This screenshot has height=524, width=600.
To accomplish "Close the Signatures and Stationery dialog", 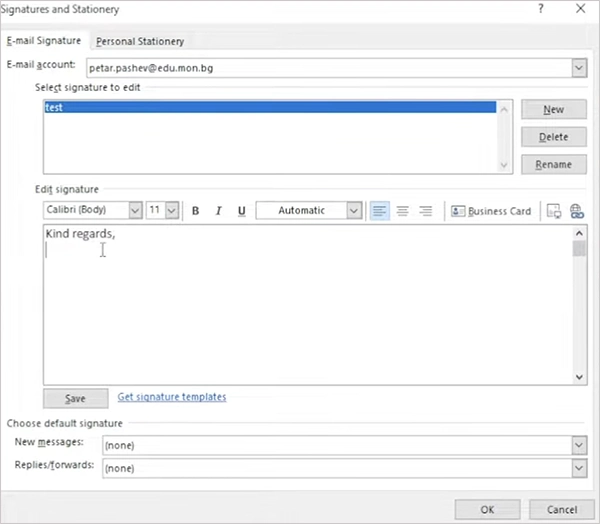I will click(x=580, y=8).
